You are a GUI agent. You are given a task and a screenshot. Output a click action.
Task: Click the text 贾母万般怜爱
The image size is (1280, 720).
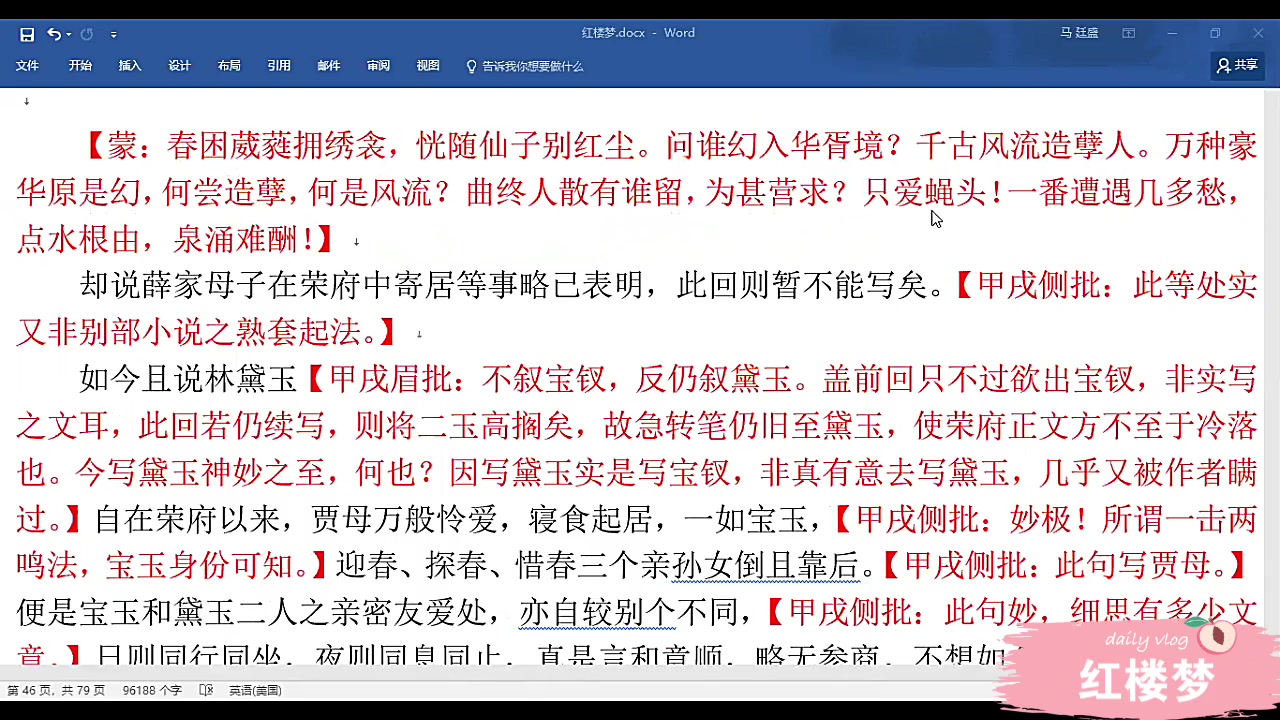[x=403, y=519]
